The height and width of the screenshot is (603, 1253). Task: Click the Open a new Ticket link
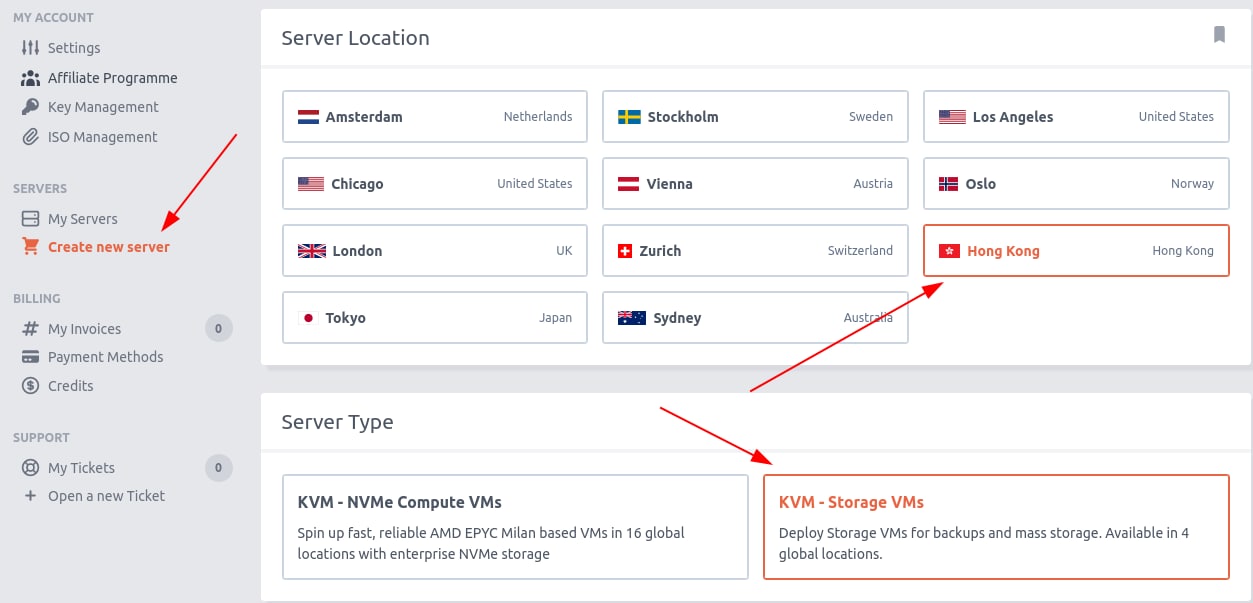click(x=106, y=496)
